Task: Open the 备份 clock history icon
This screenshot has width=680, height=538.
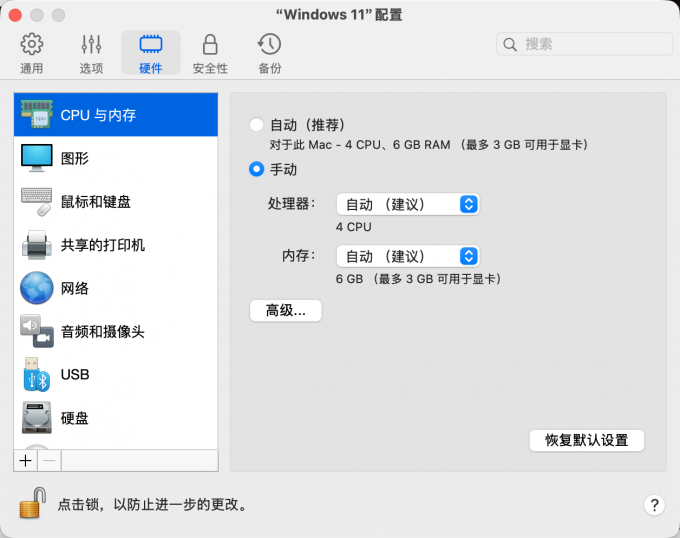Action: [x=269, y=44]
